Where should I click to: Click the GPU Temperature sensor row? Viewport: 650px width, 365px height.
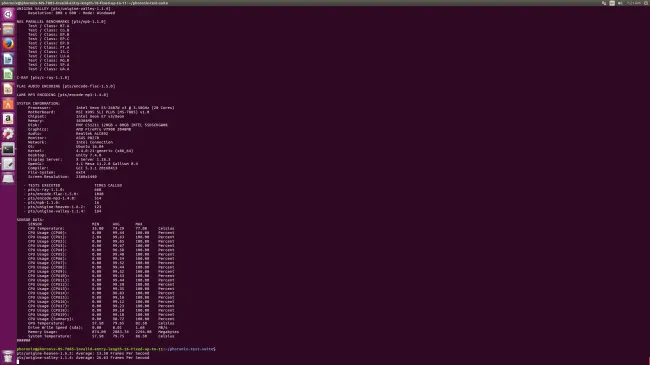[101, 323]
